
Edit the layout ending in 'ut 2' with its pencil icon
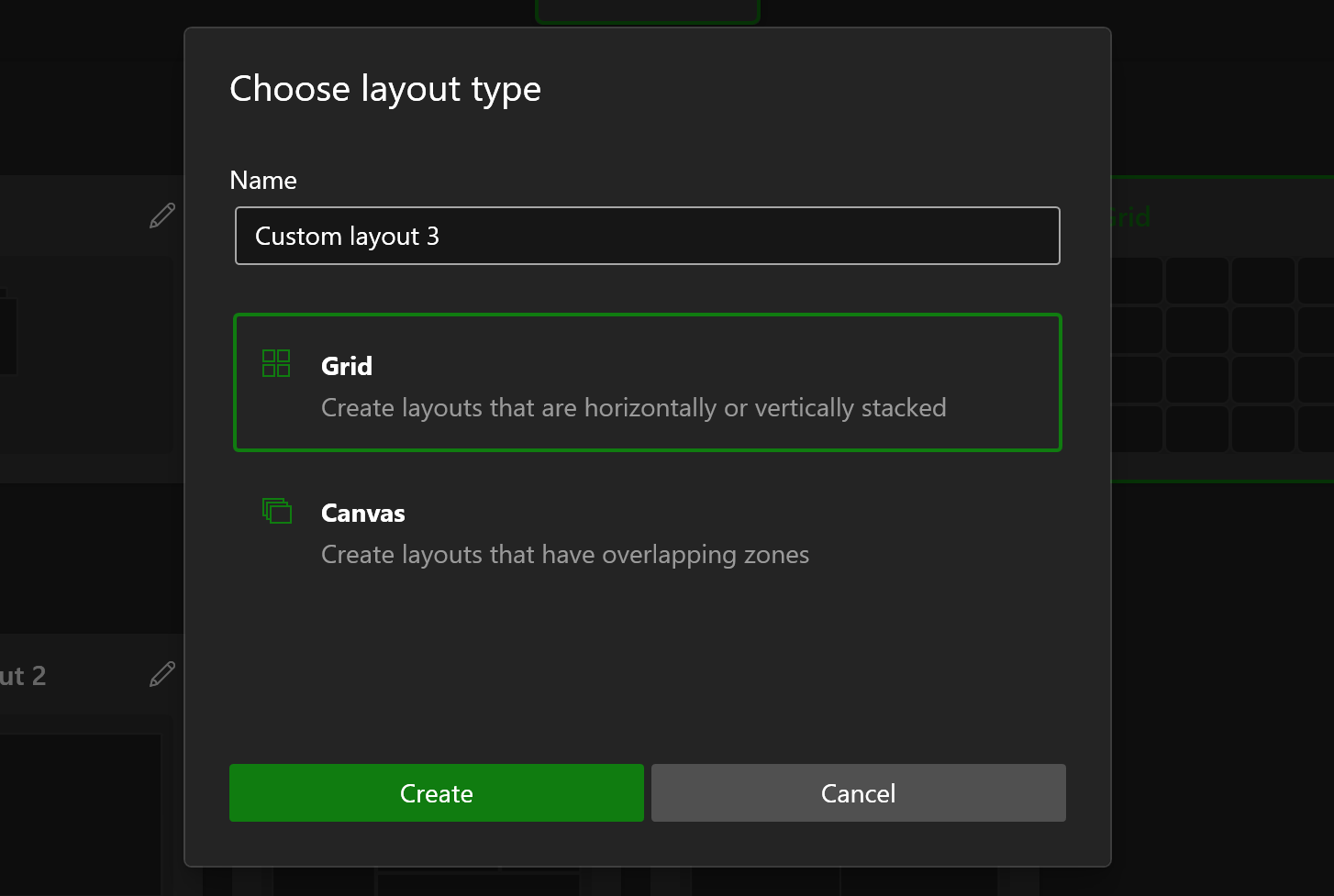[162, 674]
